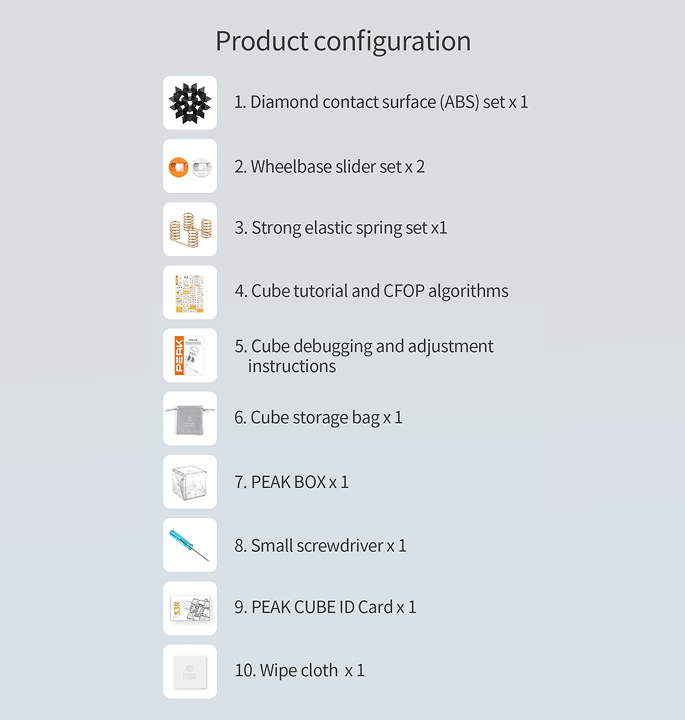This screenshot has width=685, height=720.
Task: Click the PEAK BOX x 1 label
Action: (291, 482)
